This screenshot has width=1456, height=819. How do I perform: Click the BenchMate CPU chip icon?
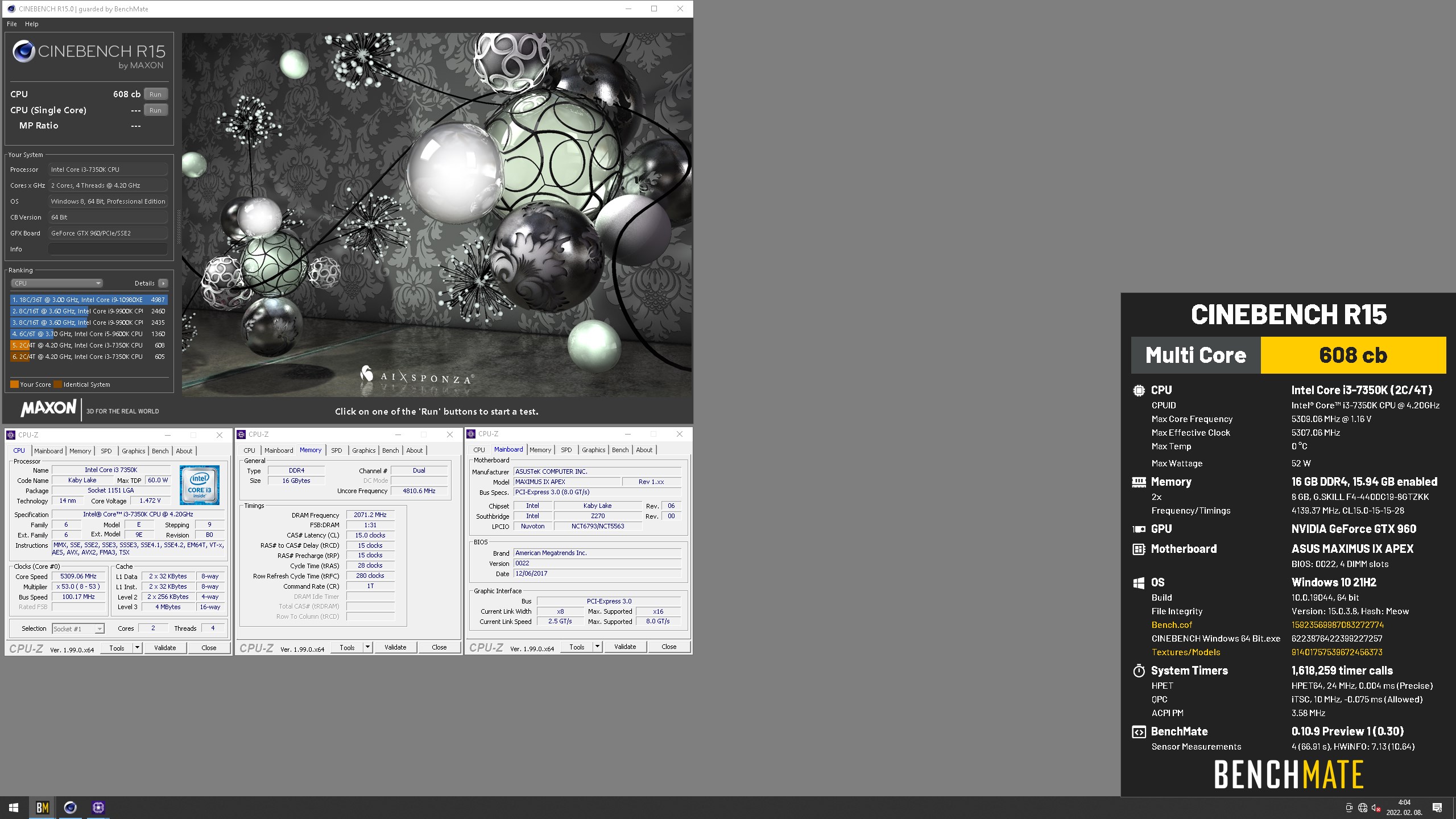pyautogui.click(x=1139, y=391)
